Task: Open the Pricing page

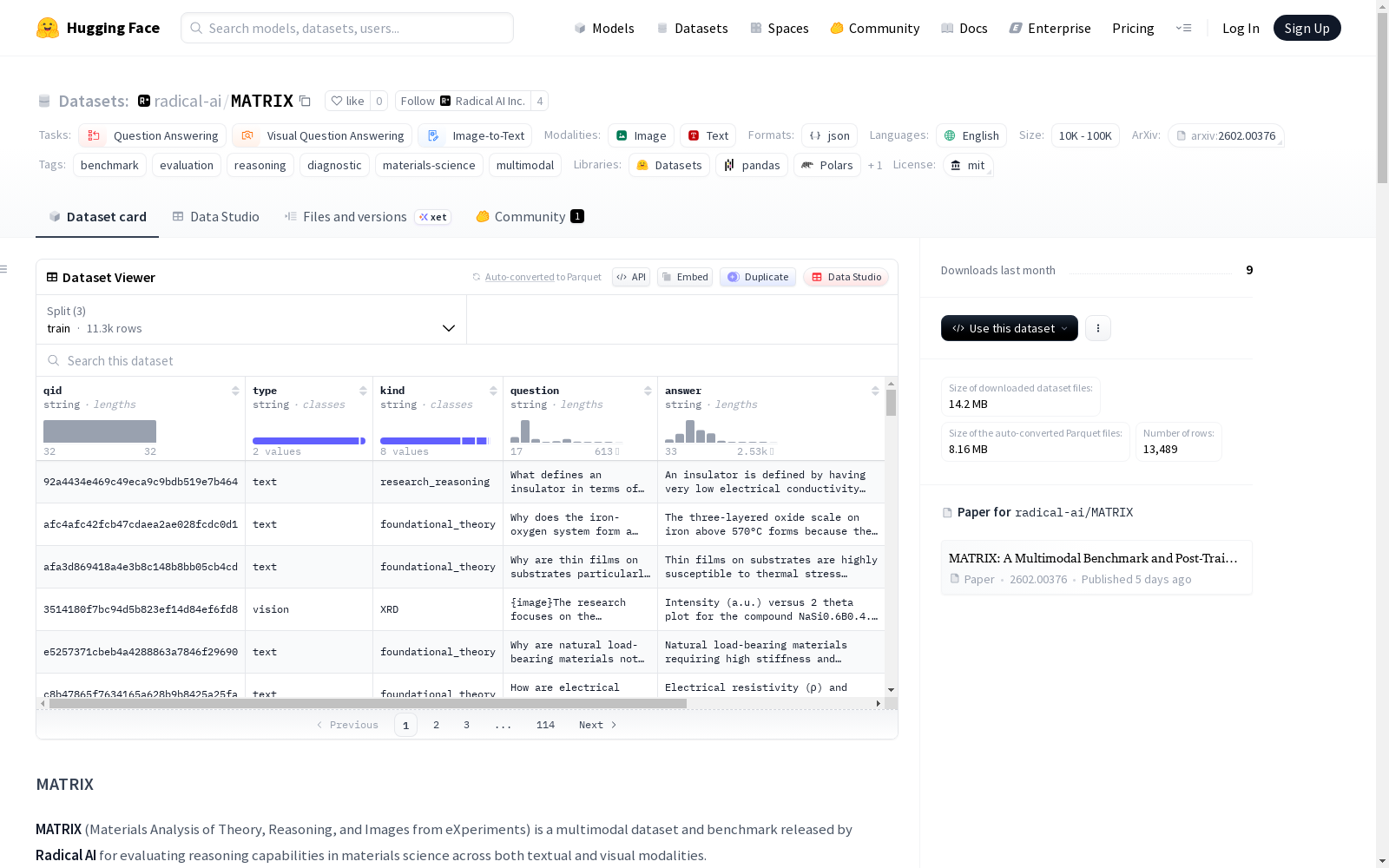Action: click(x=1133, y=28)
